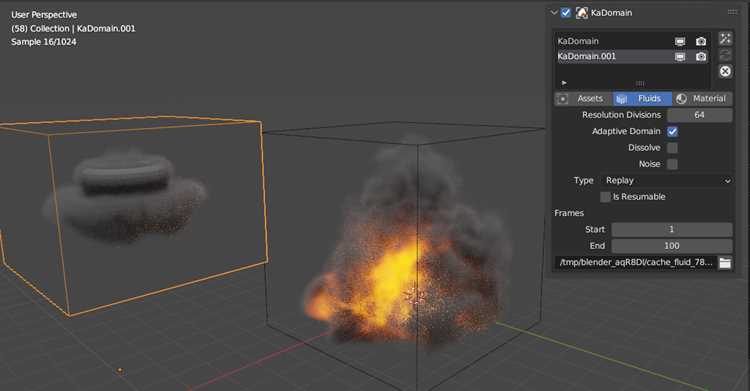Click the refresh icon beside domain list
This screenshot has height=391, width=750.
point(725,55)
